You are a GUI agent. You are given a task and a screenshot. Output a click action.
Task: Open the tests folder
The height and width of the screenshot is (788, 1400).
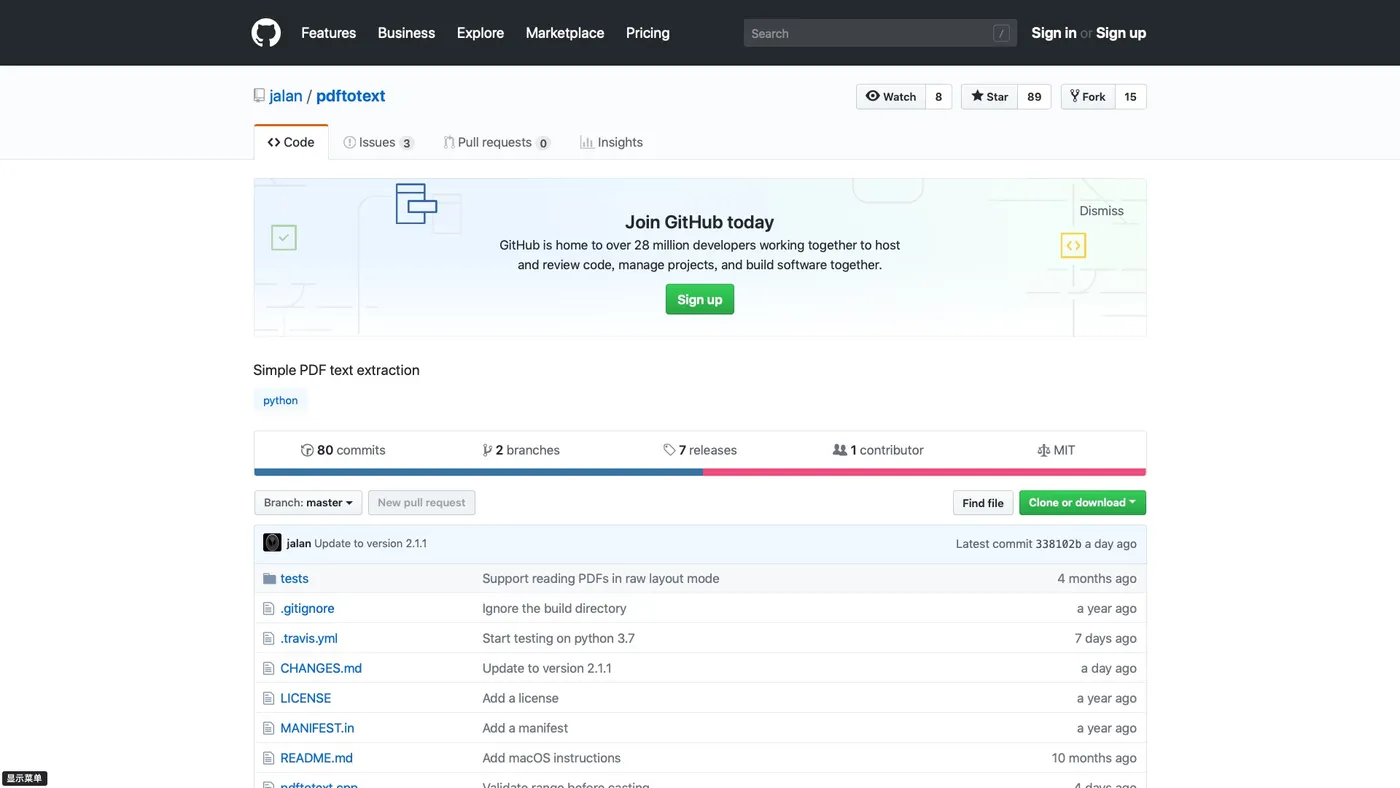point(294,578)
